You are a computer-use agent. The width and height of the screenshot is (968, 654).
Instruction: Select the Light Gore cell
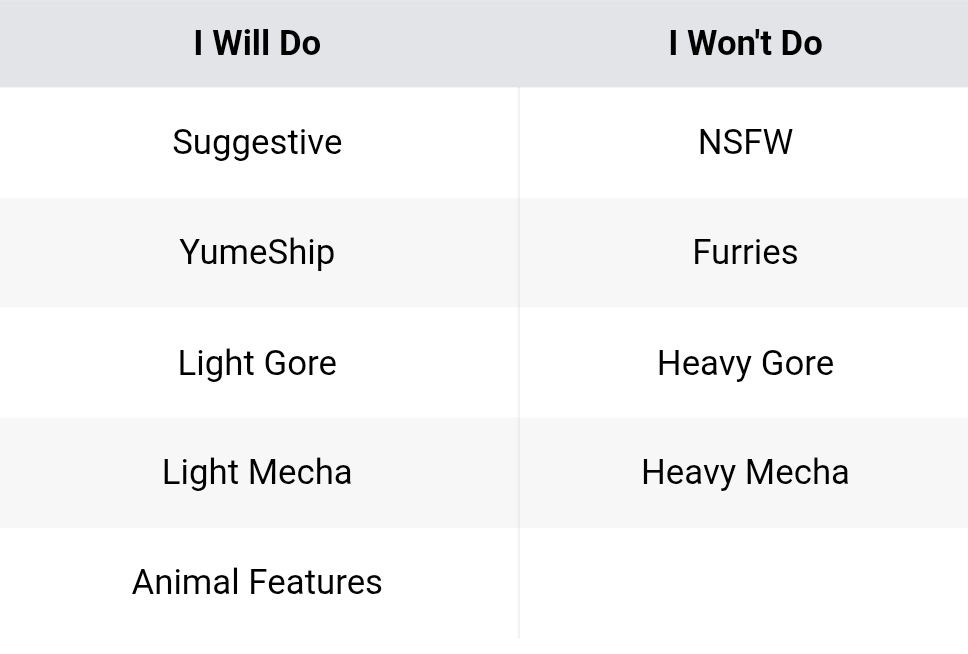tap(257, 363)
